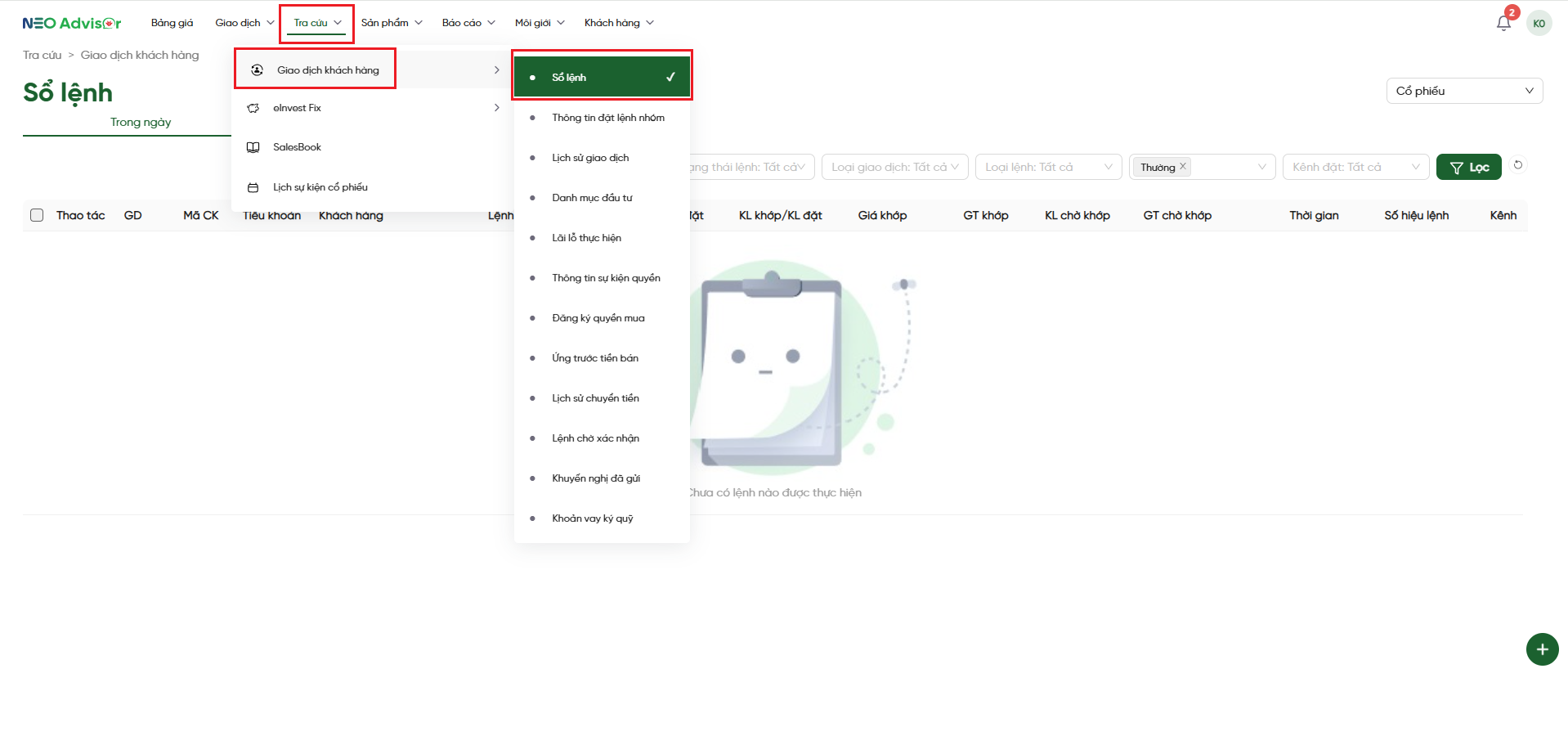Open the notifications bell icon
This screenshot has width=1568, height=745.
(x=1503, y=23)
